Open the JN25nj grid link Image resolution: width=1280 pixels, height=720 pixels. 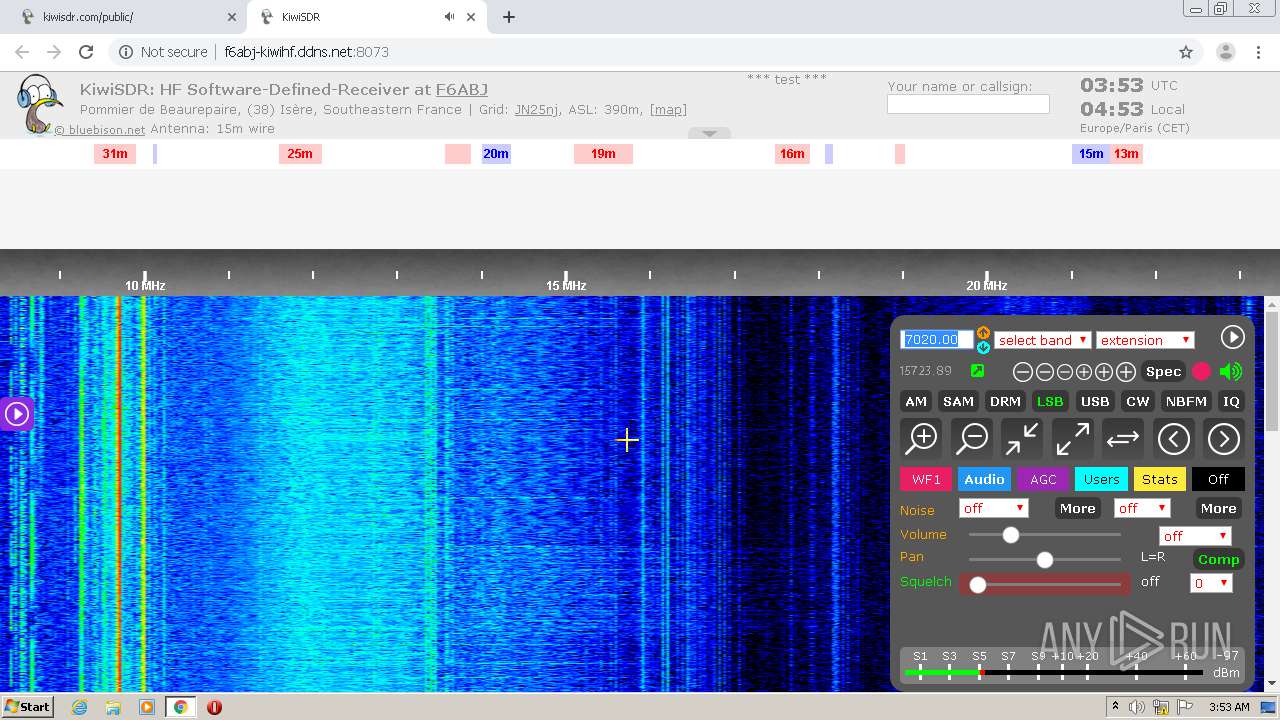pyautogui.click(x=536, y=110)
